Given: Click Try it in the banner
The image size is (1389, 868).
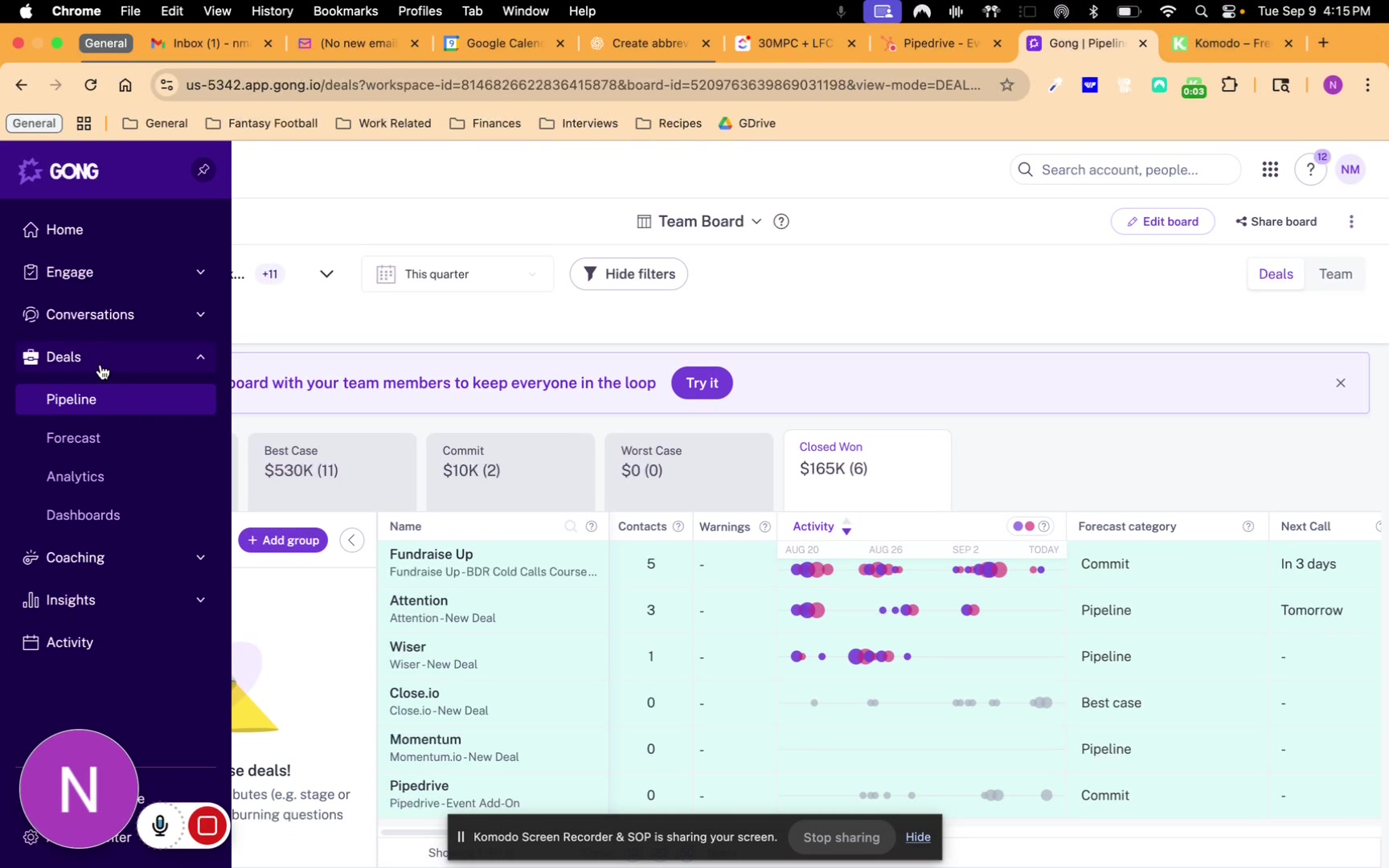Looking at the screenshot, I should (x=702, y=383).
